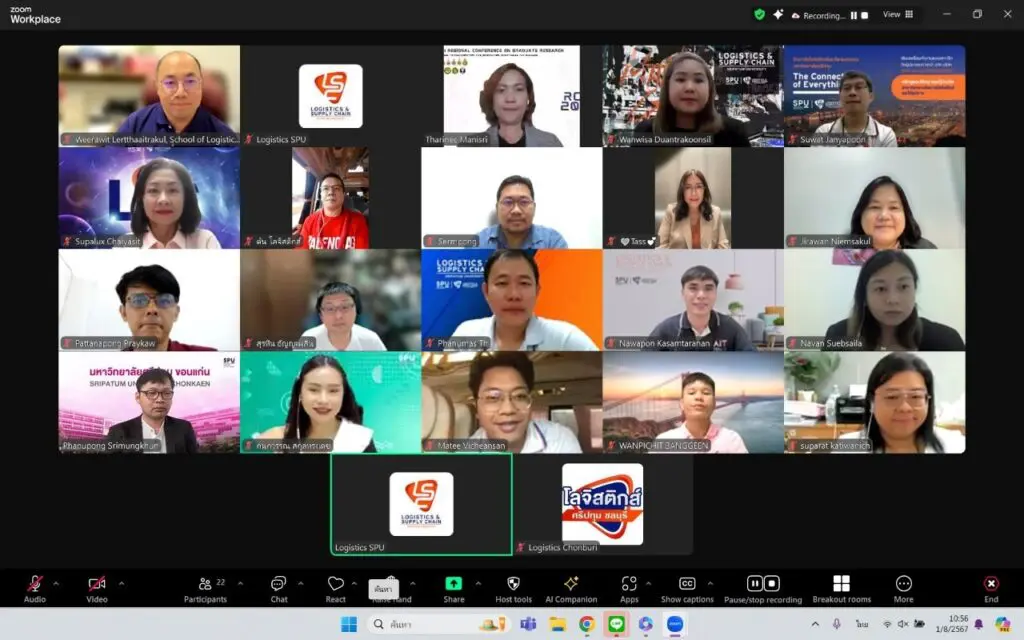The image size is (1024, 640).
Task: Click the muted volume icon in tray
Action: coord(903,624)
